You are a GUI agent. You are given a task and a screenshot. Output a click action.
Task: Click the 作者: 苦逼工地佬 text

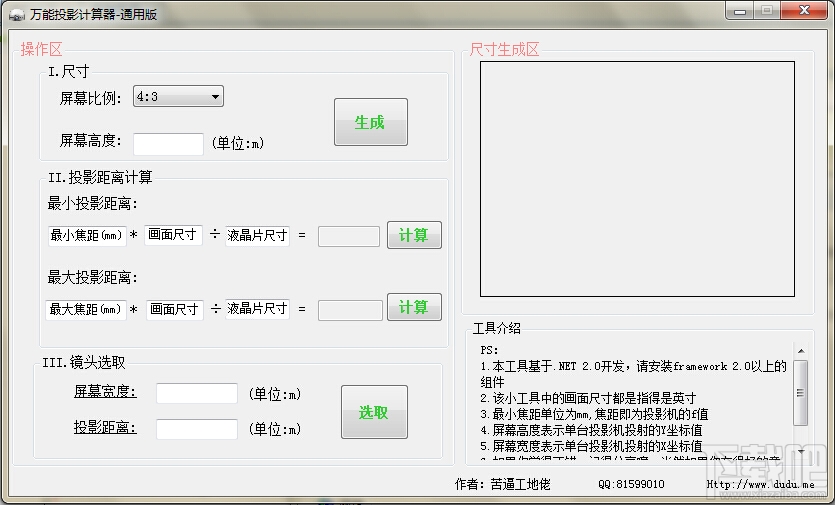[x=502, y=484]
